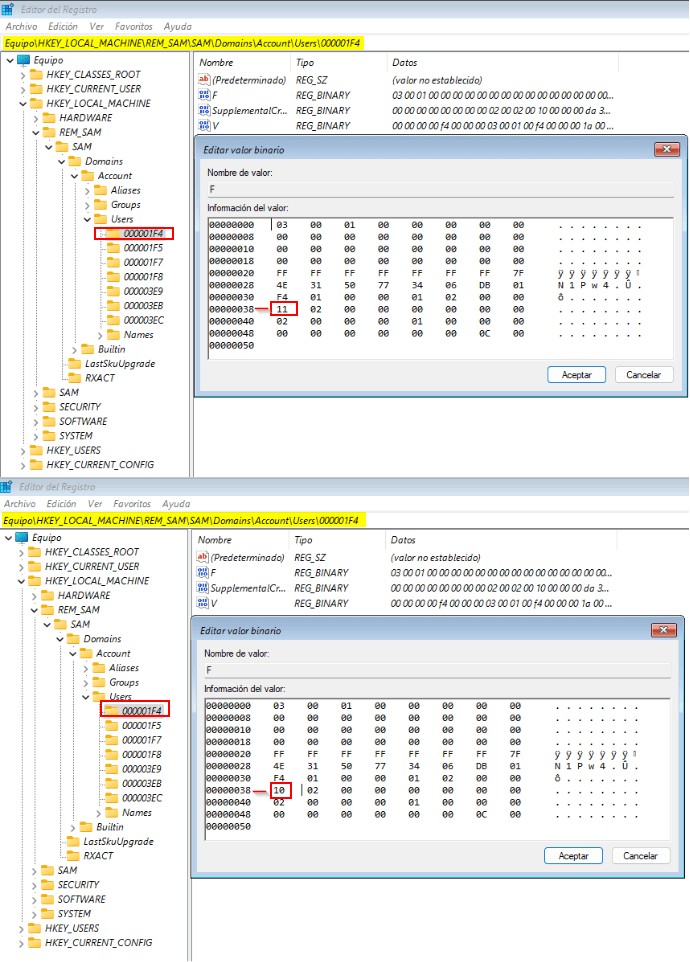Open the Edición menu in lower window
690x962 pixels.
point(61,504)
